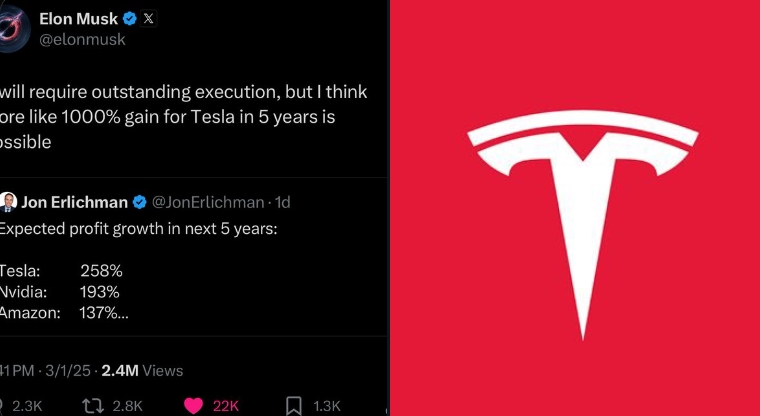Click the 22K likes count
The height and width of the screenshot is (416, 760).
tap(226, 405)
